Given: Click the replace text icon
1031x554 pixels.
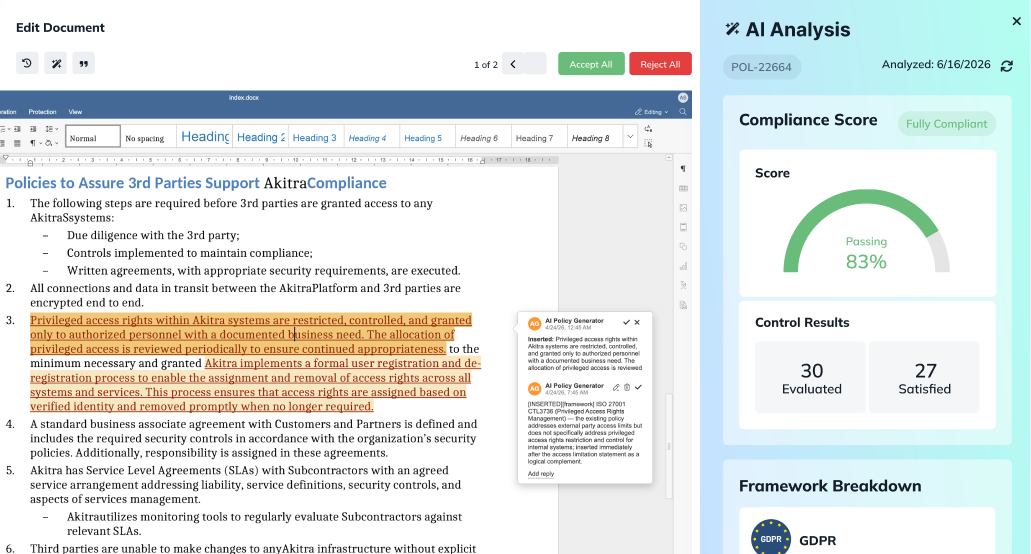Looking at the screenshot, I should [x=648, y=129].
